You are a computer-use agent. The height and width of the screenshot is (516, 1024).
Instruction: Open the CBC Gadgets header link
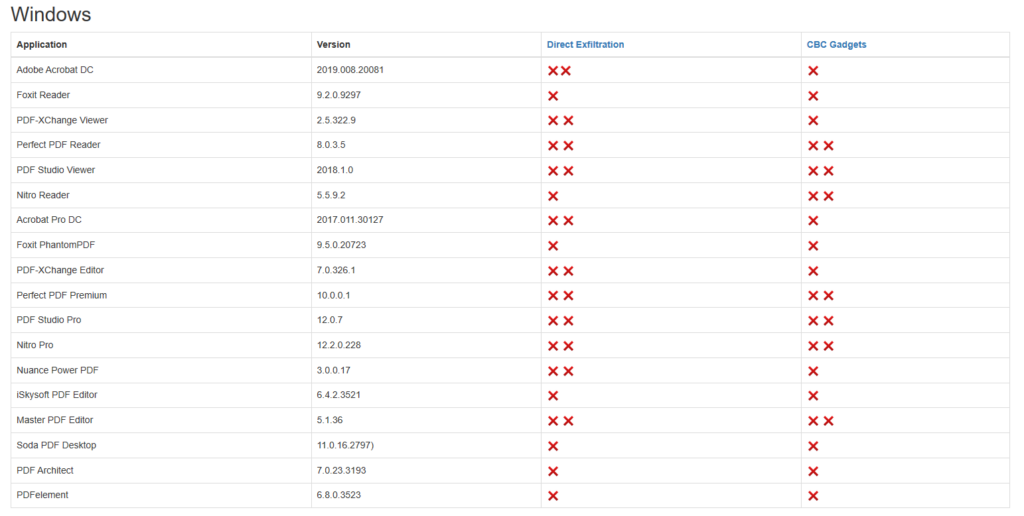point(836,45)
